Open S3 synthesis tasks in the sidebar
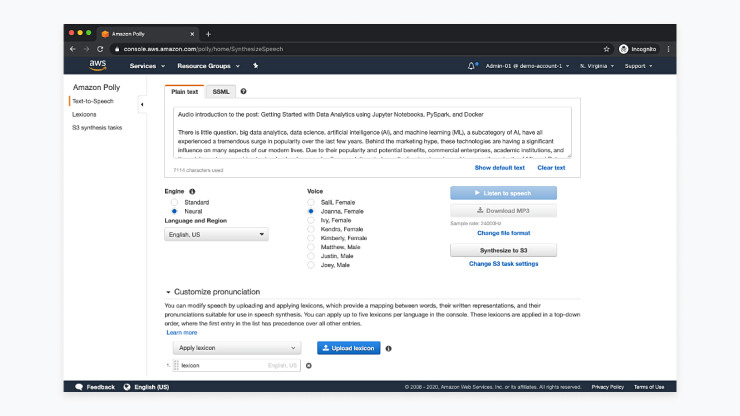This screenshot has width=740, height=416. click(x=97, y=127)
